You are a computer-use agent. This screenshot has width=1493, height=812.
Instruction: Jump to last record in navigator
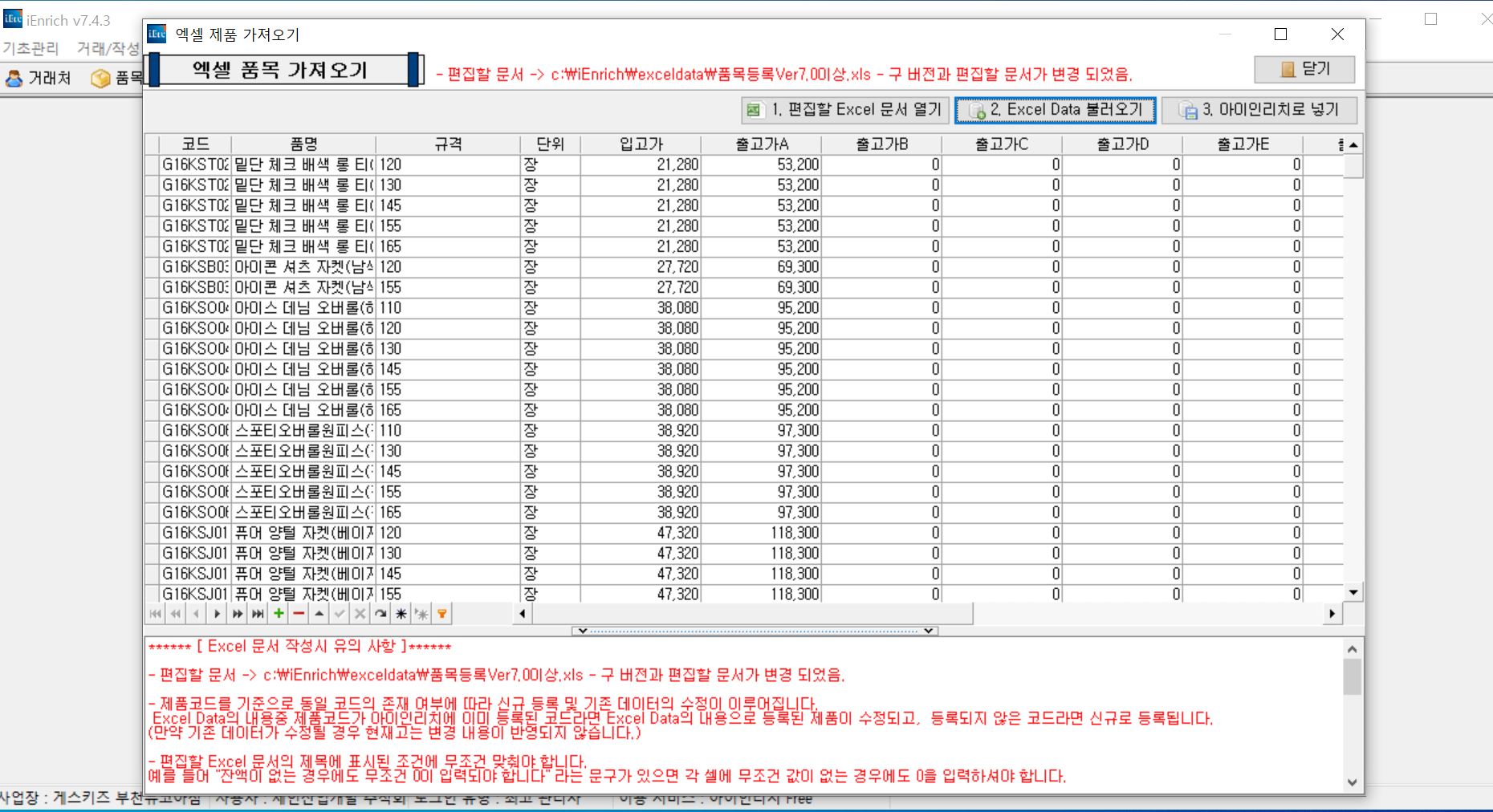point(258,614)
